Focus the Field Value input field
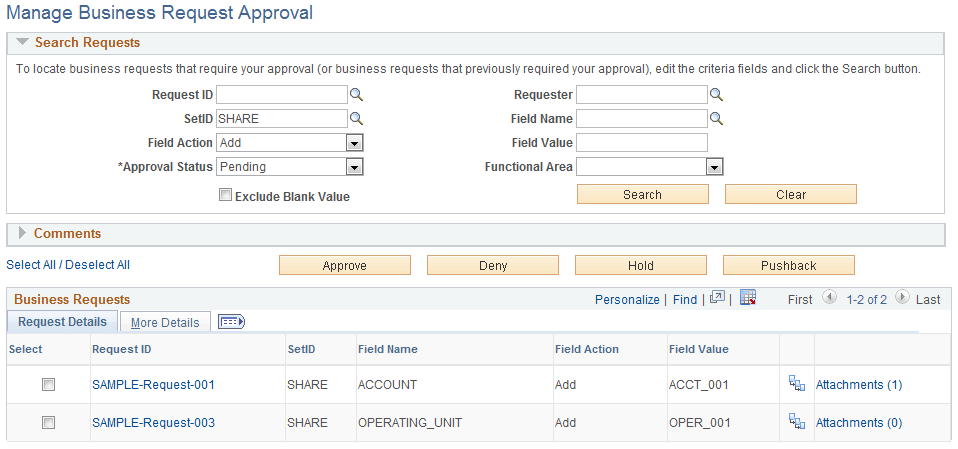 [642, 142]
